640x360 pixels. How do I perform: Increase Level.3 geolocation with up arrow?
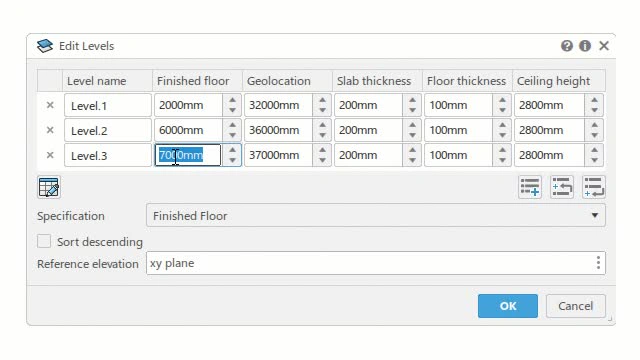coord(322,150)
